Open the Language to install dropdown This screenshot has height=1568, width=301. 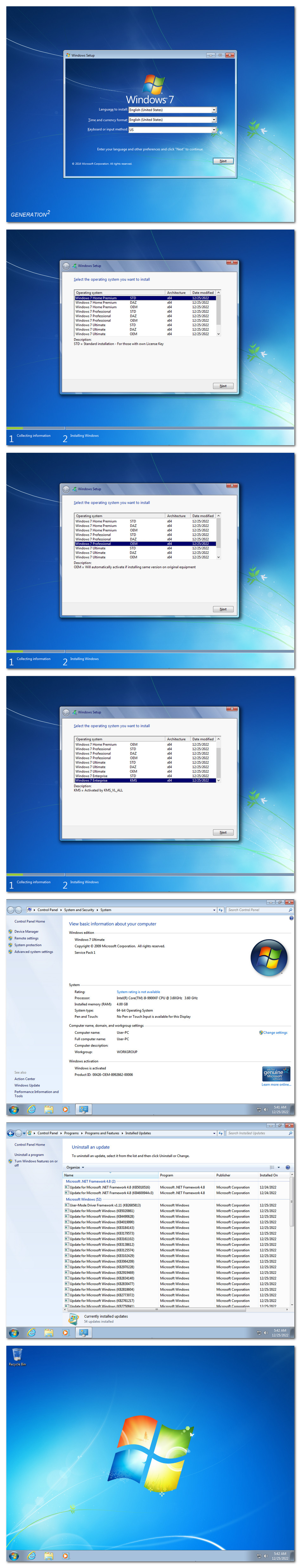tap(172, 110)
